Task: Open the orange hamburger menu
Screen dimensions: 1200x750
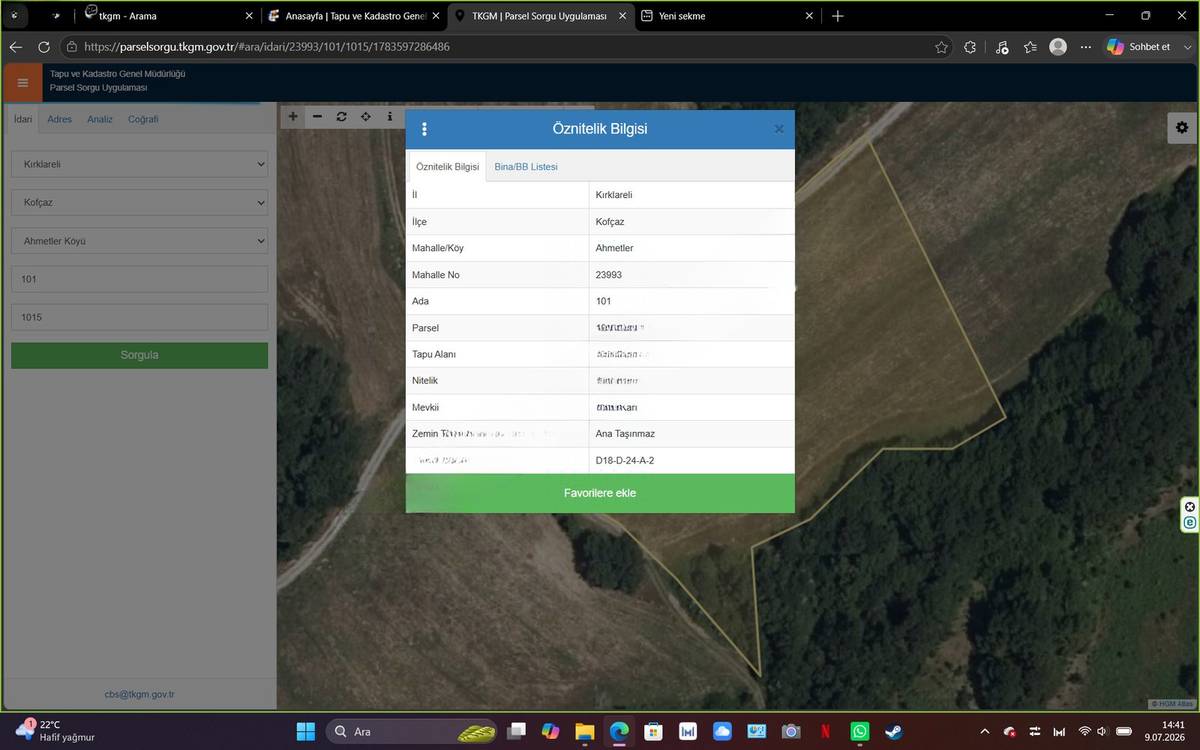Action: click(23, 82)
